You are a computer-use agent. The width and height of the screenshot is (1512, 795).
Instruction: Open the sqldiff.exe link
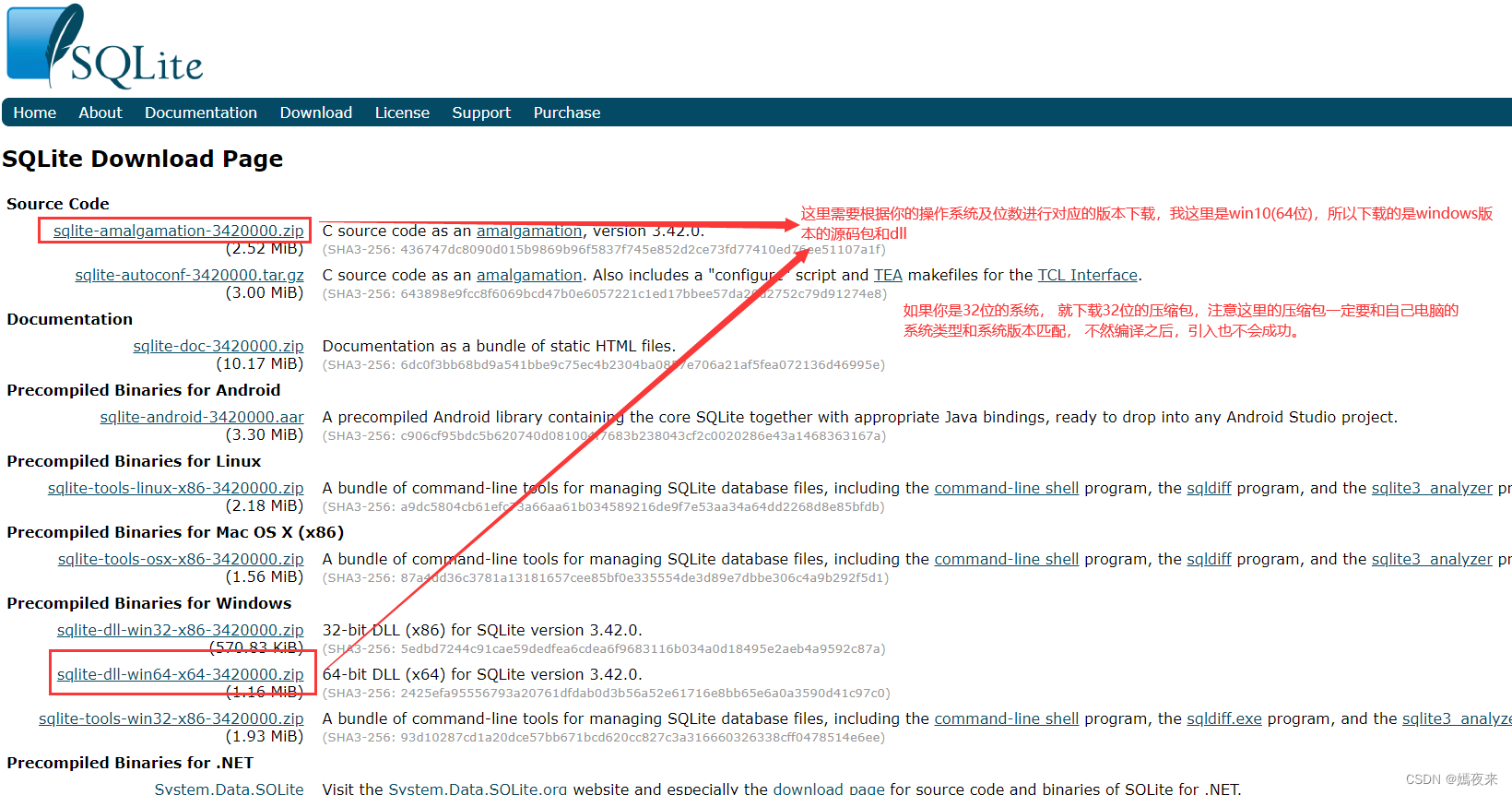pos(1224,718)
